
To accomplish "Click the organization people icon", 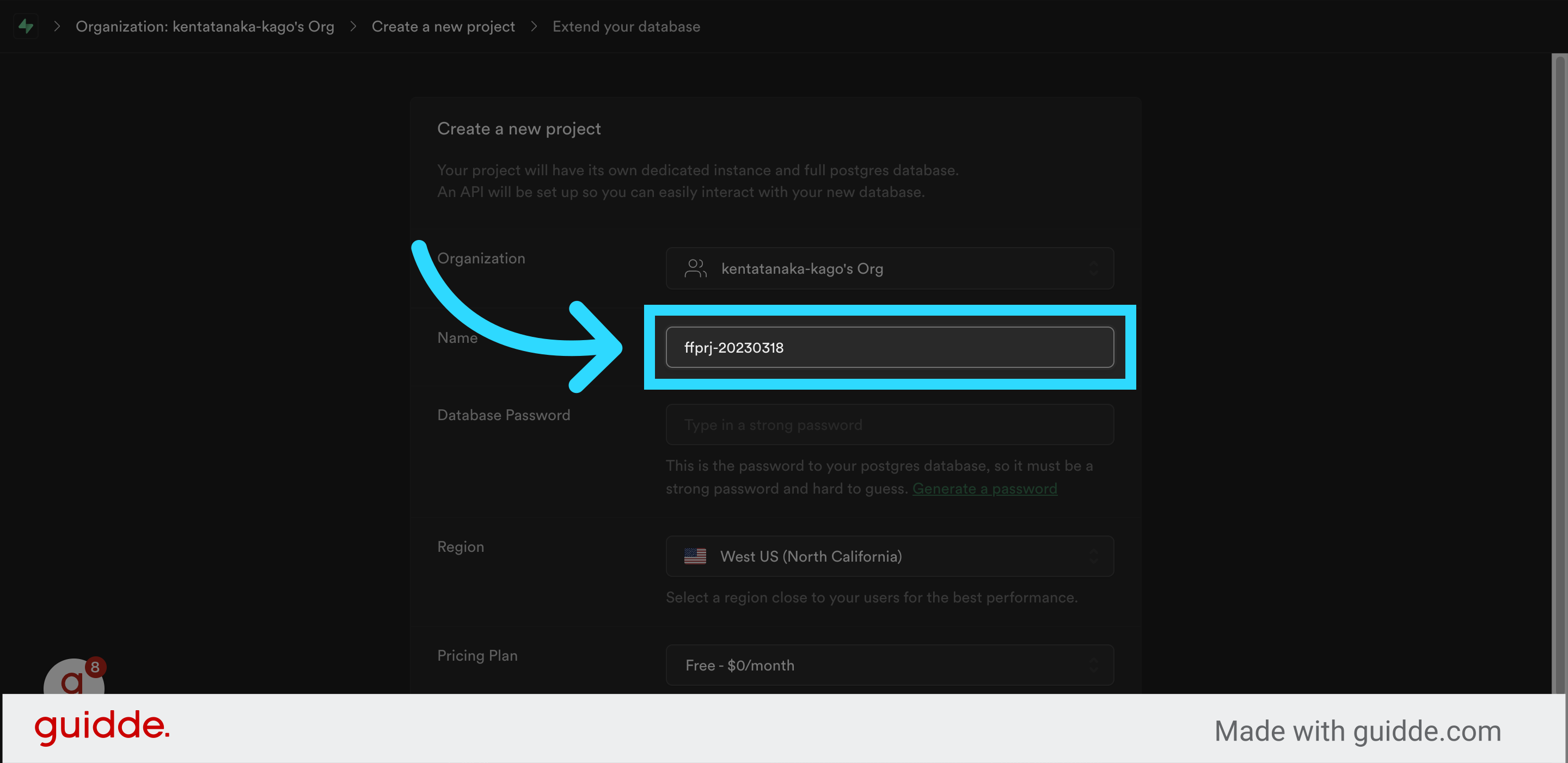I will [x=695, y=268].
